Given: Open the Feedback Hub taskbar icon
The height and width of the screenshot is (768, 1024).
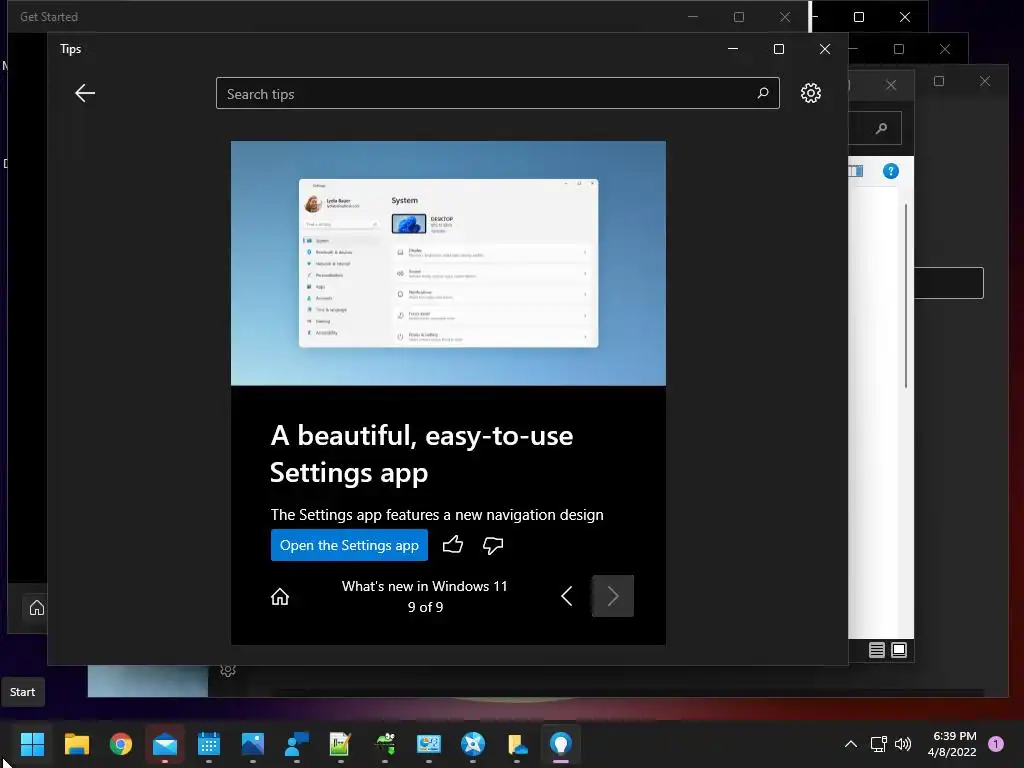Looking at the screenshot, I should click(x=297, y=744).
